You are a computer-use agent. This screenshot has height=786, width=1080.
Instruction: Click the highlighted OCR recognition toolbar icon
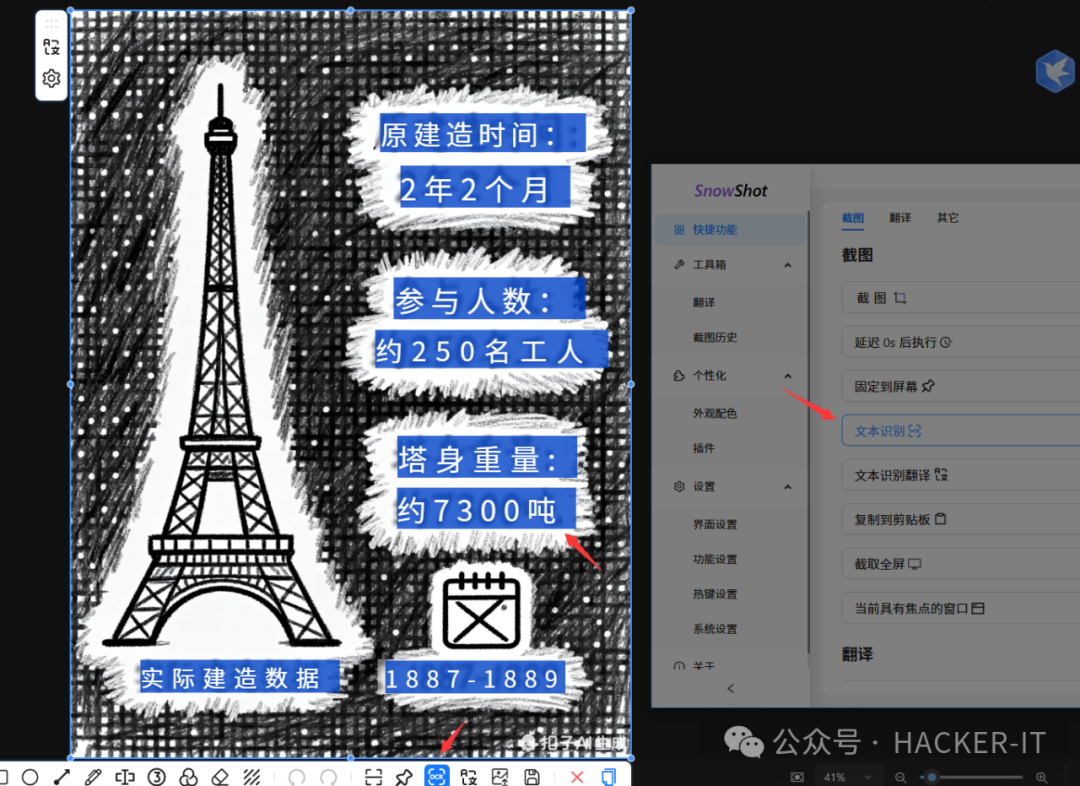click(436, 777)
